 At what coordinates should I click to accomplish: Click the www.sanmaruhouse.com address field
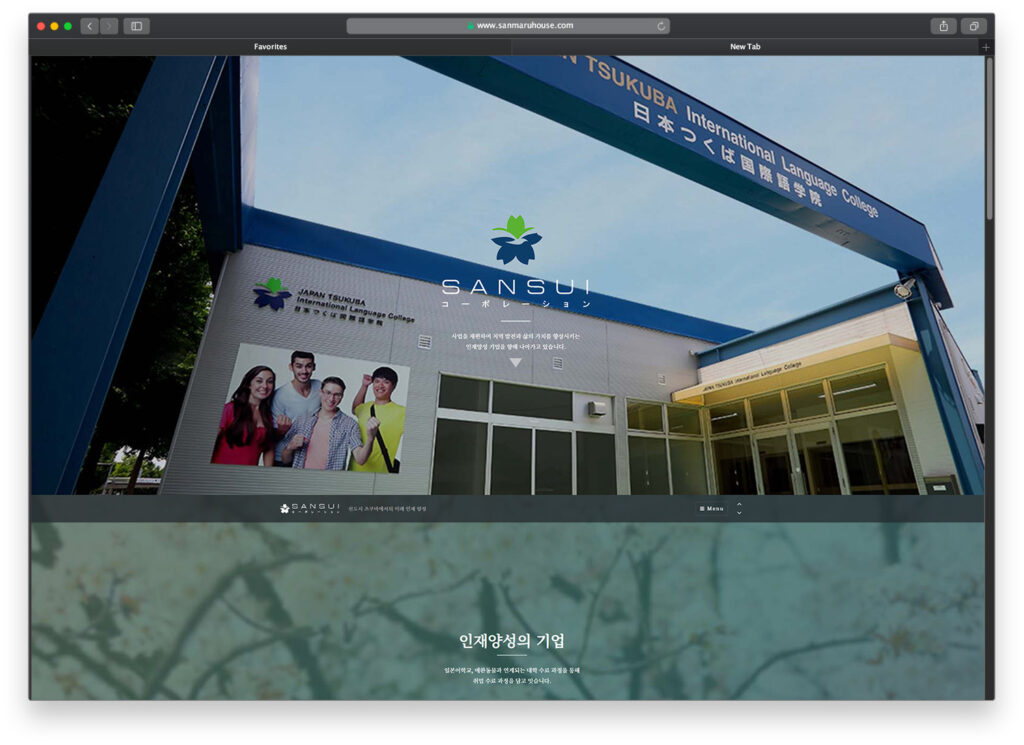click(x=510, y=26)
